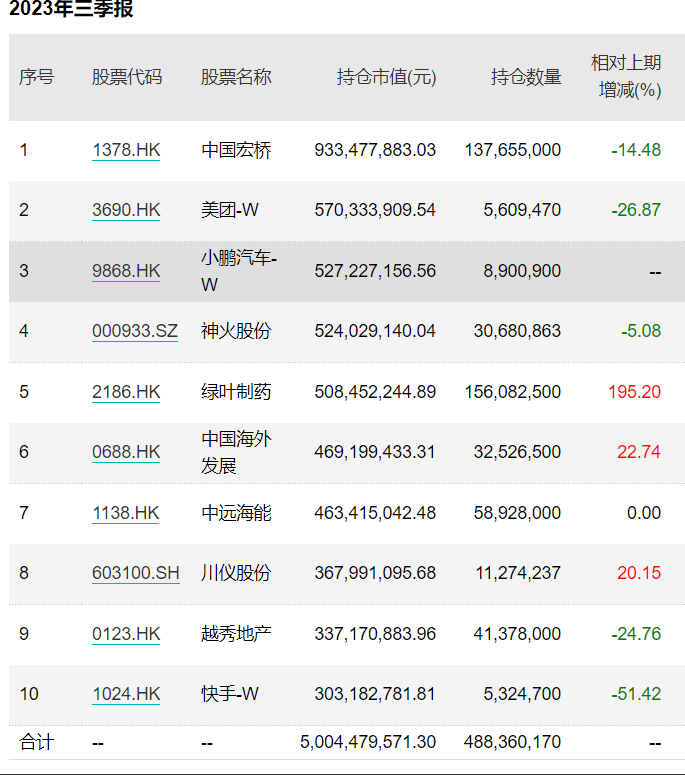Viewport: 685px width, 775px height.
Task: Open the 3690.HK stock code link
Action: (126, 210)
